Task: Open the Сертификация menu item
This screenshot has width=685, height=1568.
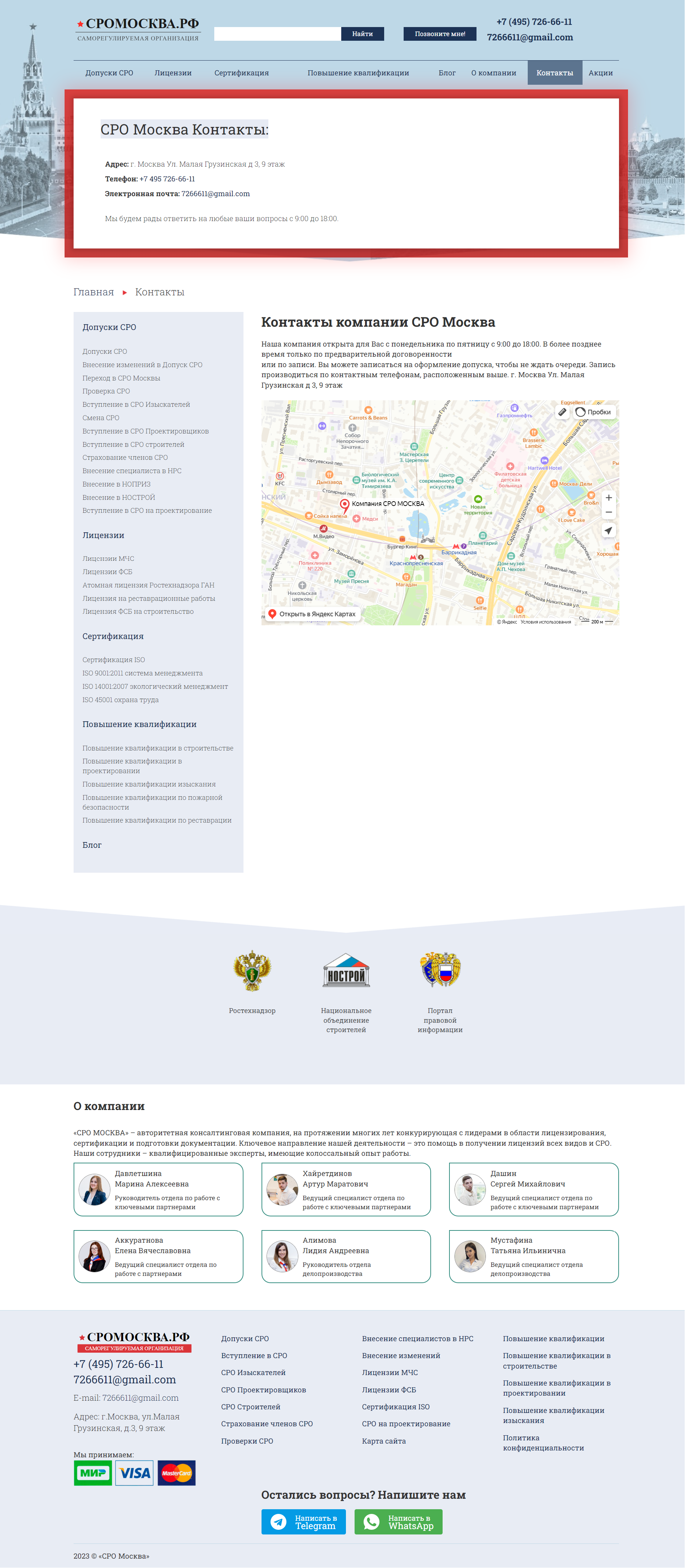Action: point(241,73)
